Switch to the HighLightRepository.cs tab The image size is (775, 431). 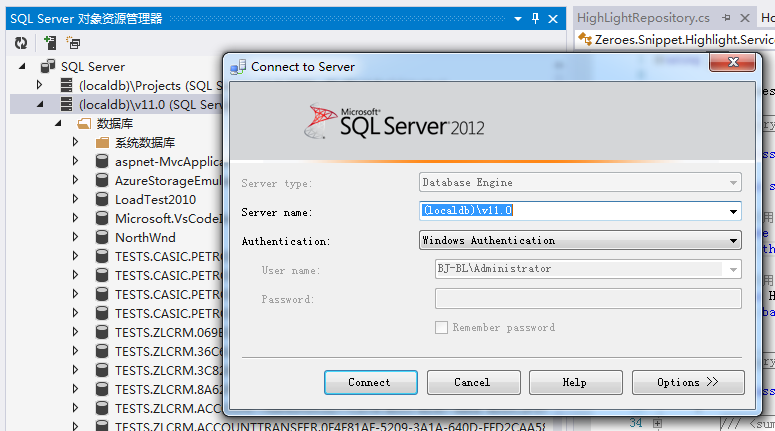point(643,18)
